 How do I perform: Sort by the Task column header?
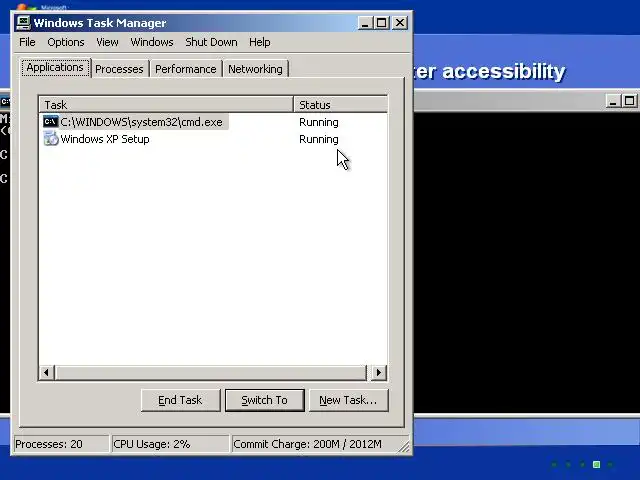167,104
